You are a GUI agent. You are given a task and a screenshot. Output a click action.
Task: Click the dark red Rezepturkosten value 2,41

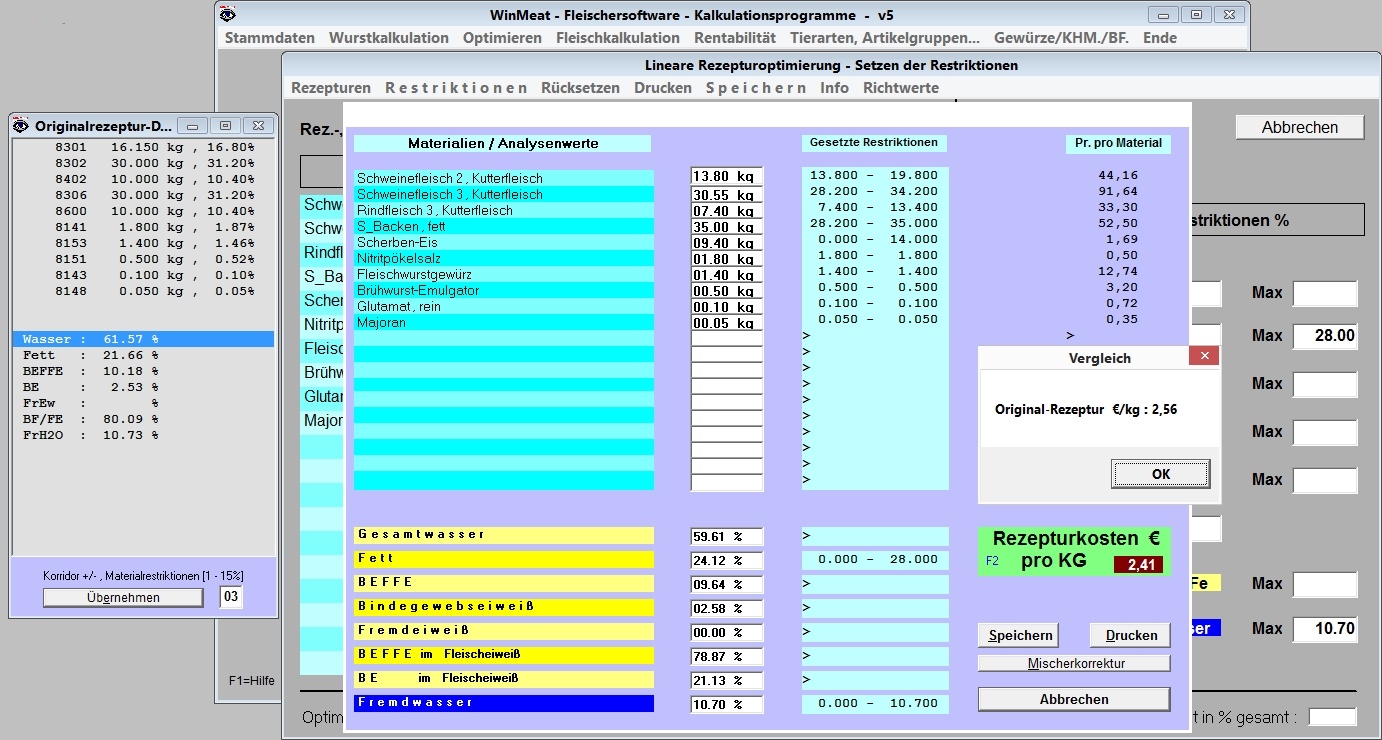[x=1138, y=565]
